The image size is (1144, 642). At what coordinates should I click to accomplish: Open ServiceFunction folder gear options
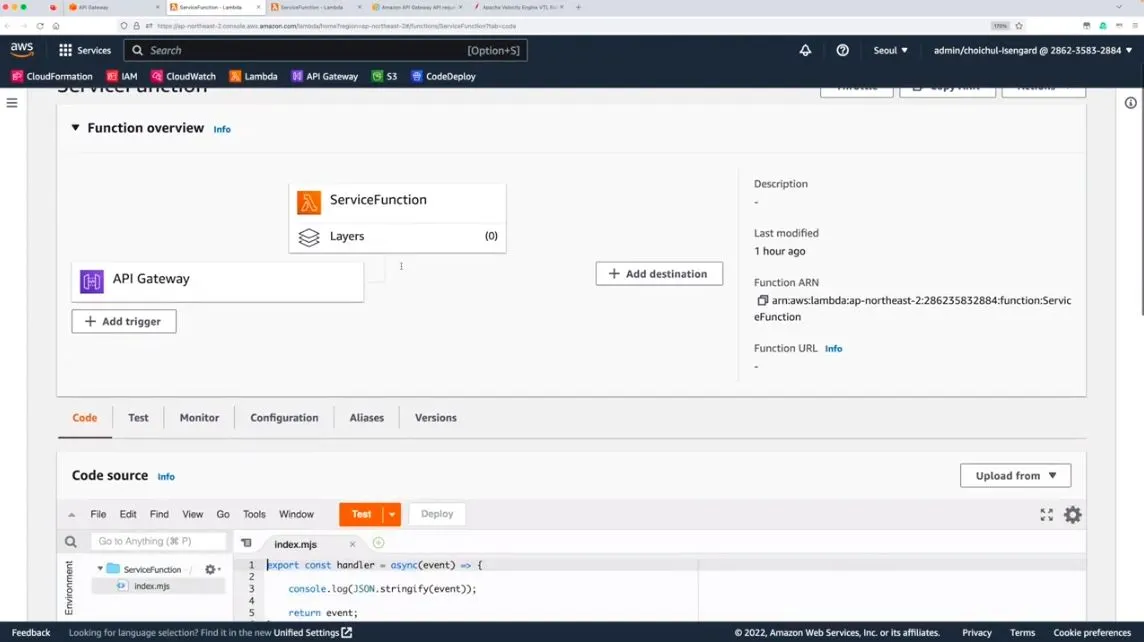click(212, 569)
